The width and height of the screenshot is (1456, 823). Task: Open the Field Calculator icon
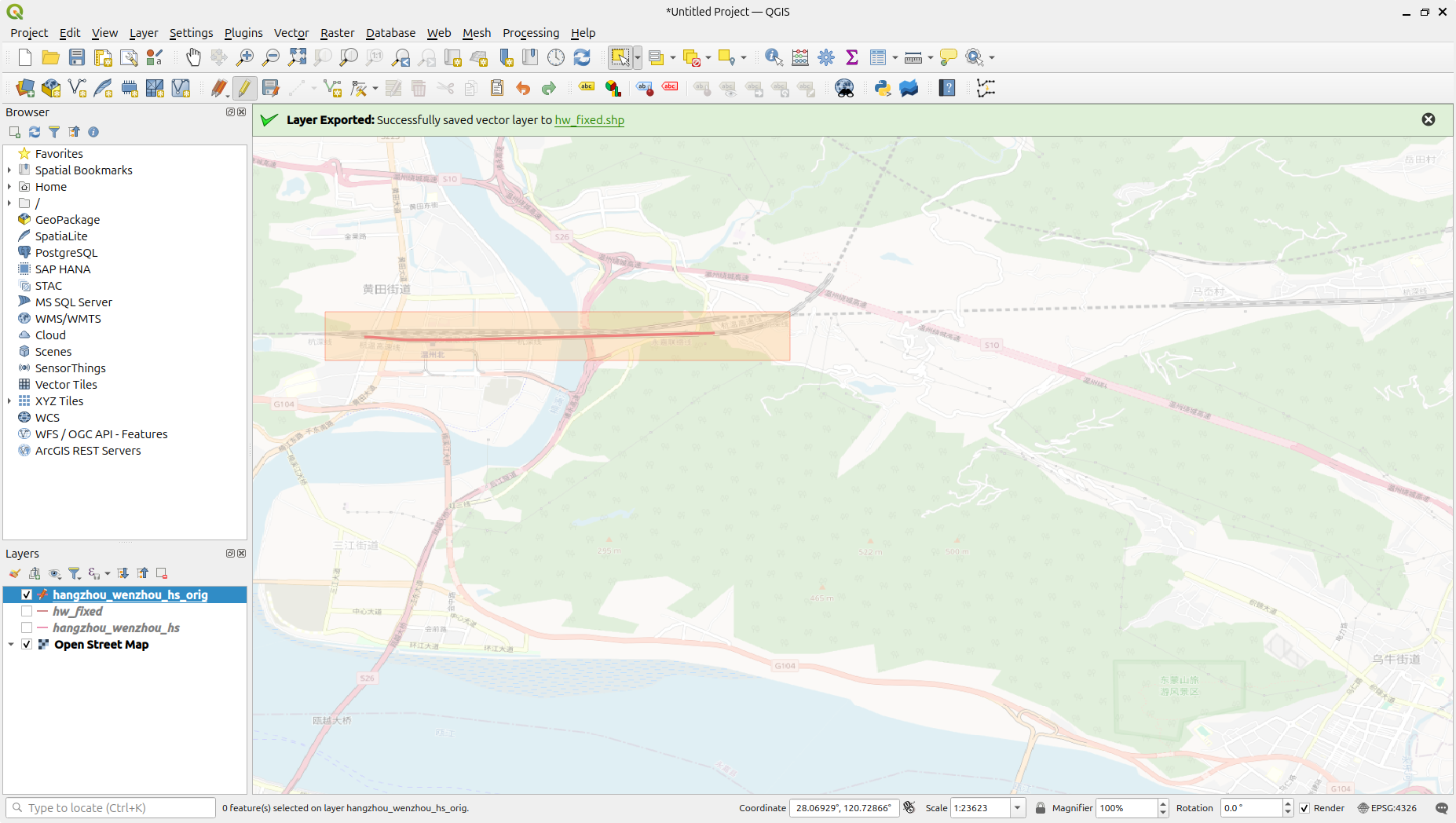pyautogui.click(x=800, y=57)
